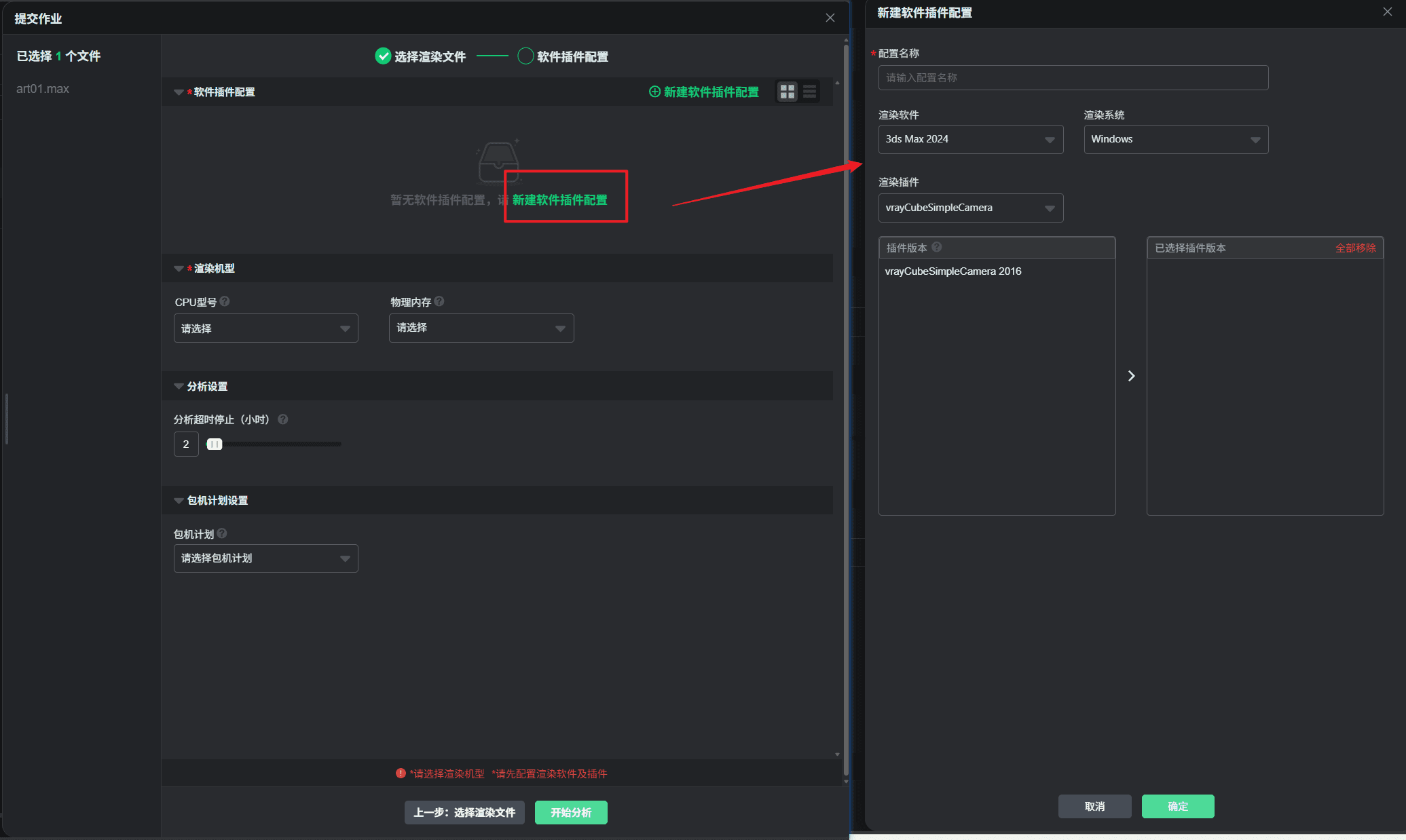1406x840 pixels.
Task: Open the 渲染插件 dropdown showing vrayCubeSimpleCamera
Action: (x=971, y=208)
